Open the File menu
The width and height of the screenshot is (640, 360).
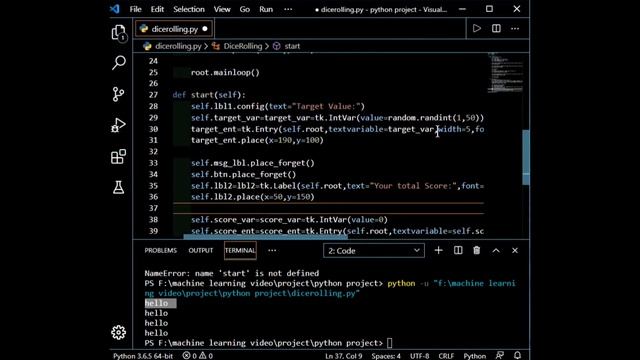[x=136, y=9]
